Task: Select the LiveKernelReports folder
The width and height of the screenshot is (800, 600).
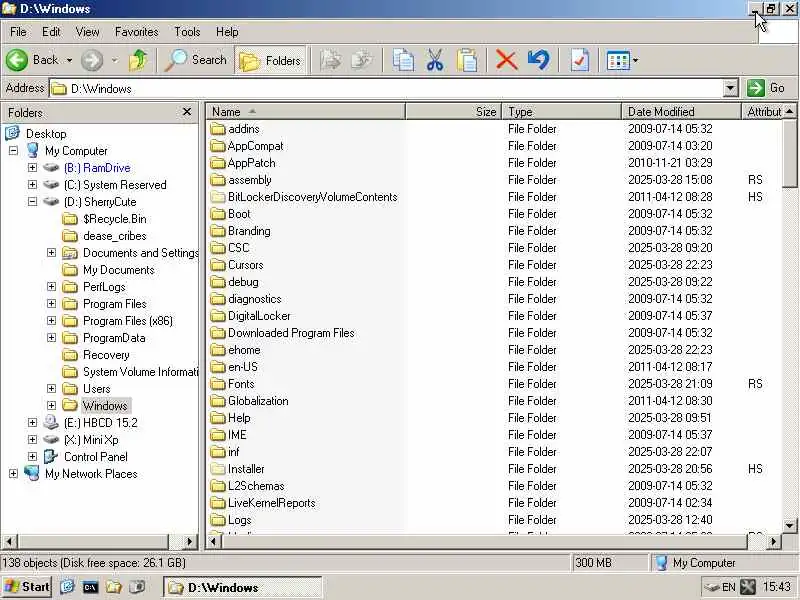Action: click(x=271, y=503)
